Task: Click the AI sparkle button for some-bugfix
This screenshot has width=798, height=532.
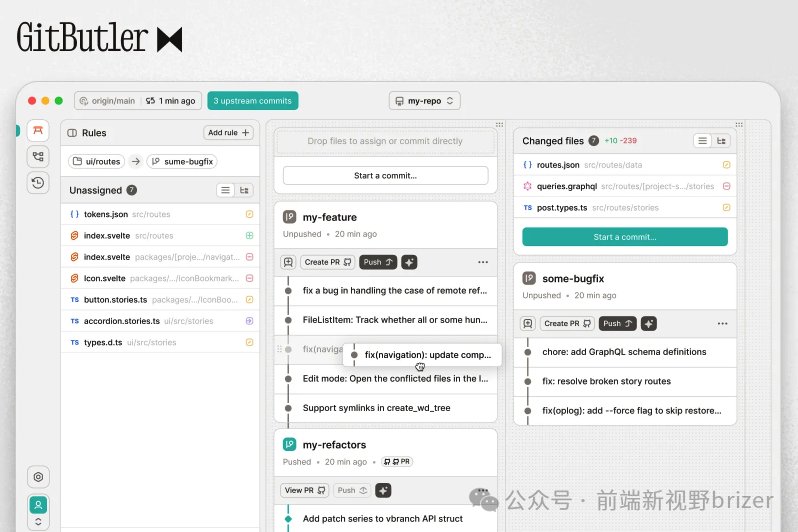Action: [x=649, y=324]
